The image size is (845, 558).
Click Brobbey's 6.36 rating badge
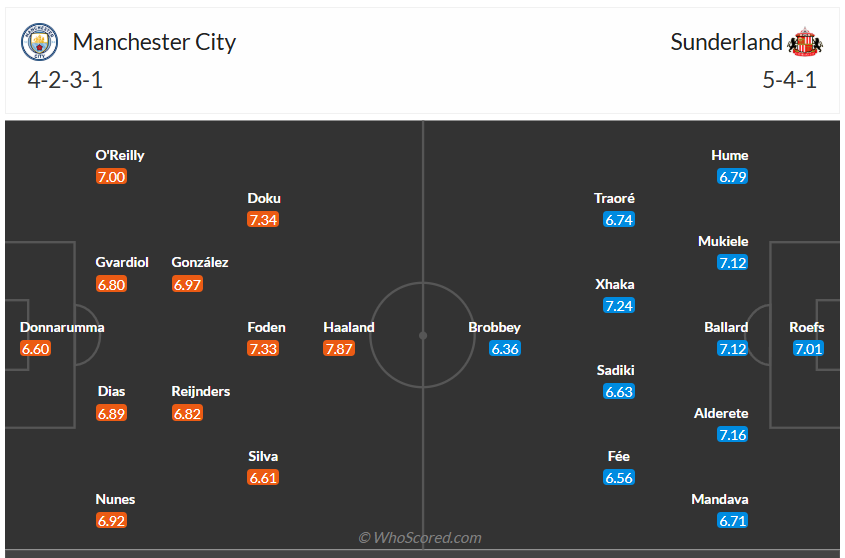[505, 349]
